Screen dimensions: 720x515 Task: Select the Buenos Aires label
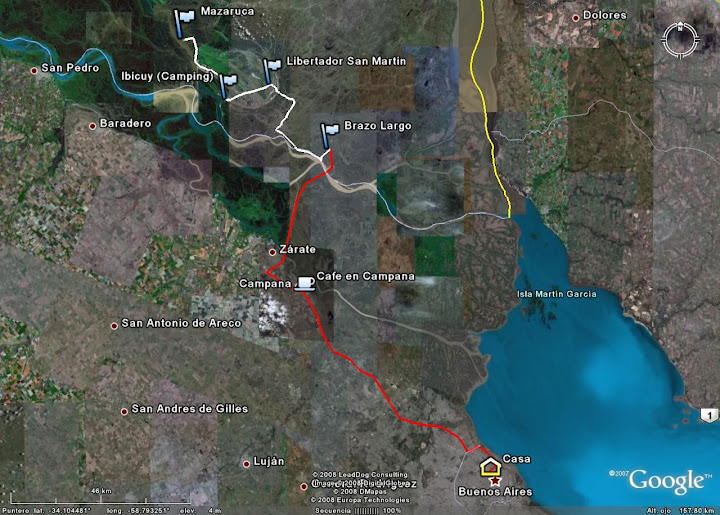point(495,492)
